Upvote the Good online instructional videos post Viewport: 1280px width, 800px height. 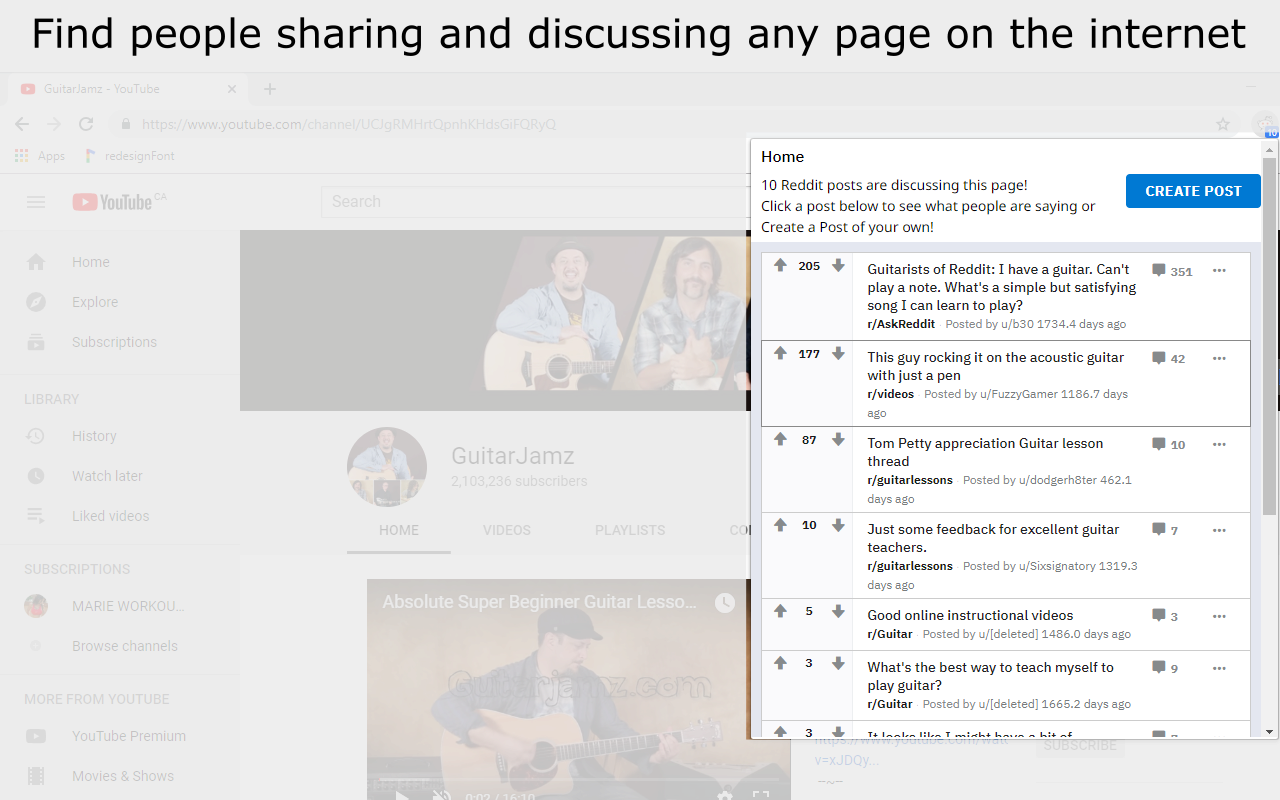[780, 612]
